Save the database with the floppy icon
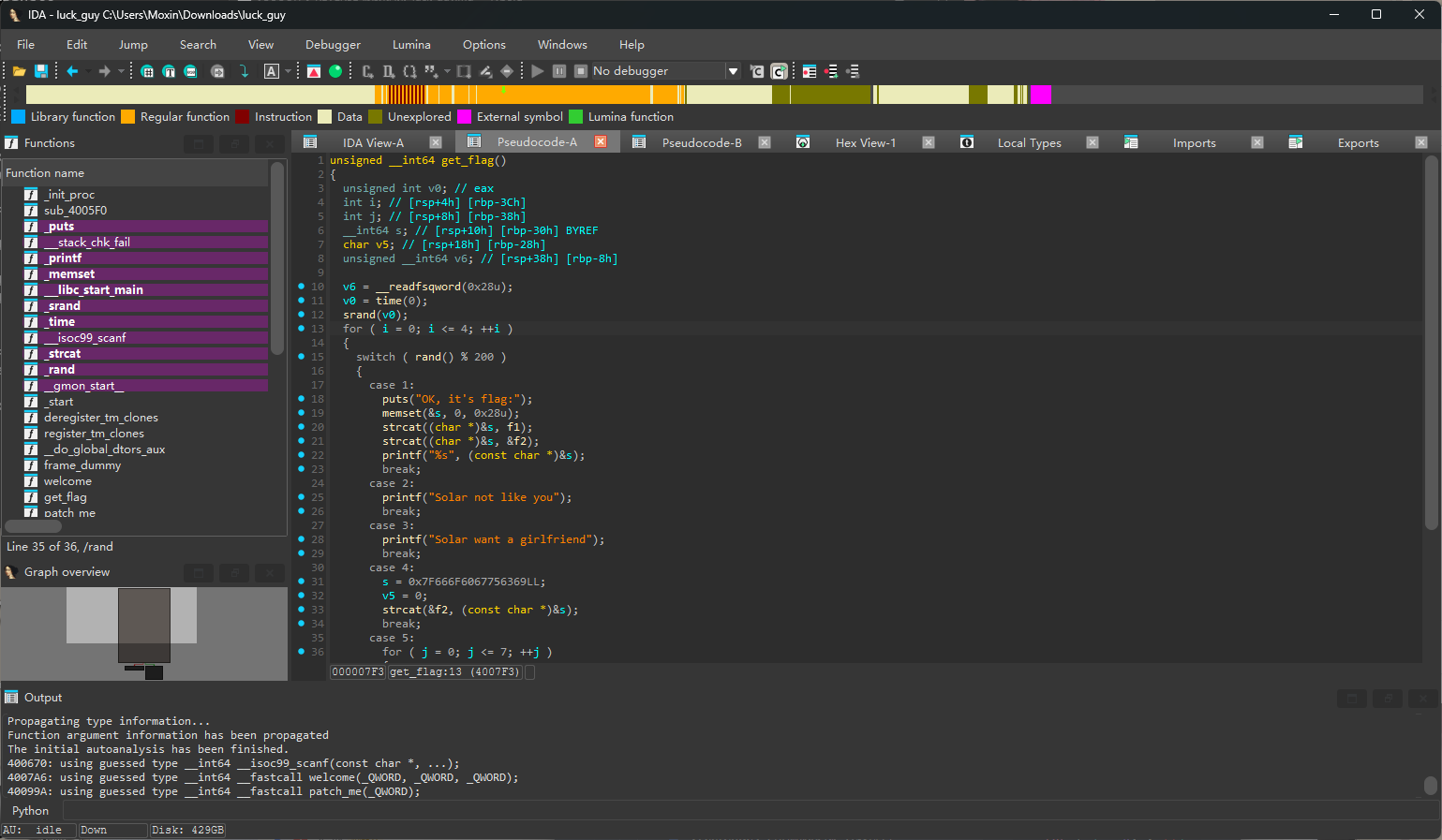This screenshot has width=1442, height=840. [41, 71]
